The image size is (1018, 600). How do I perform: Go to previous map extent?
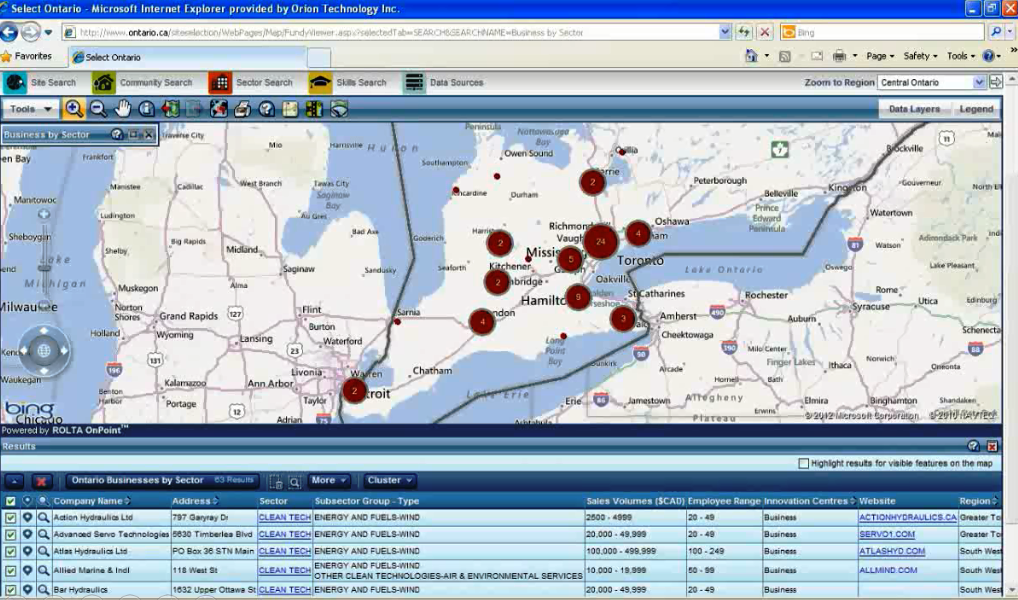(171, 109)
